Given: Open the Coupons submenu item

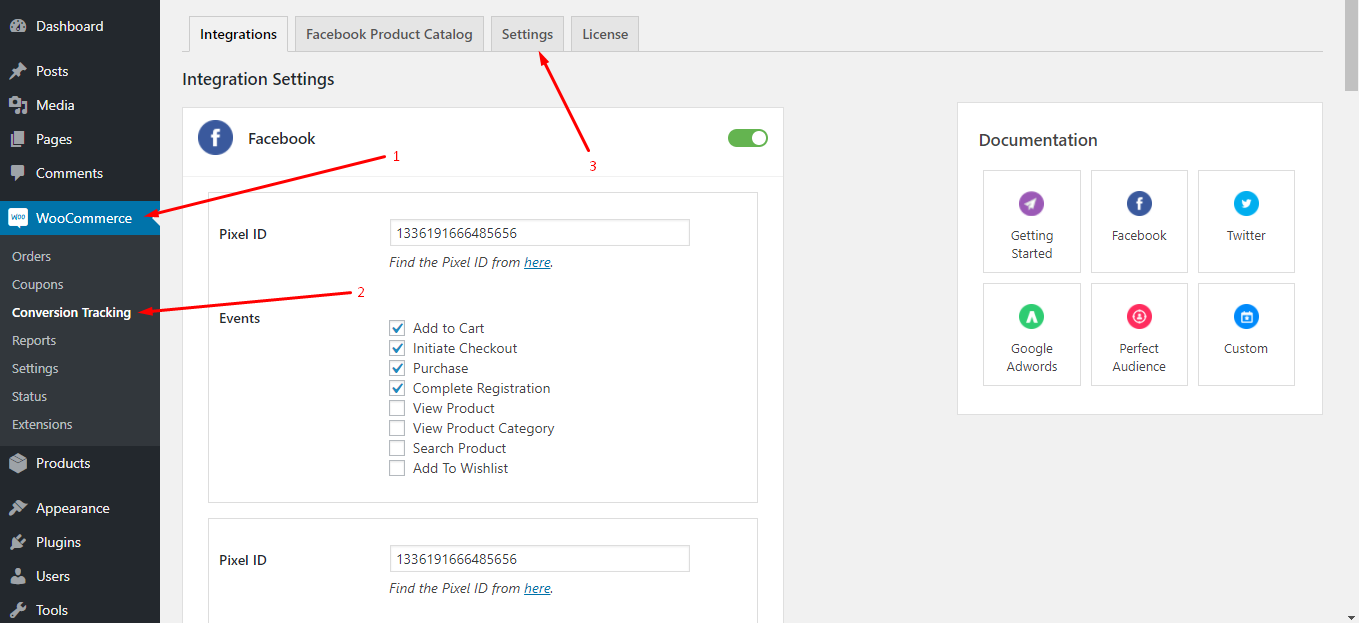Looking at the screenshot, I should coord(37,284).
